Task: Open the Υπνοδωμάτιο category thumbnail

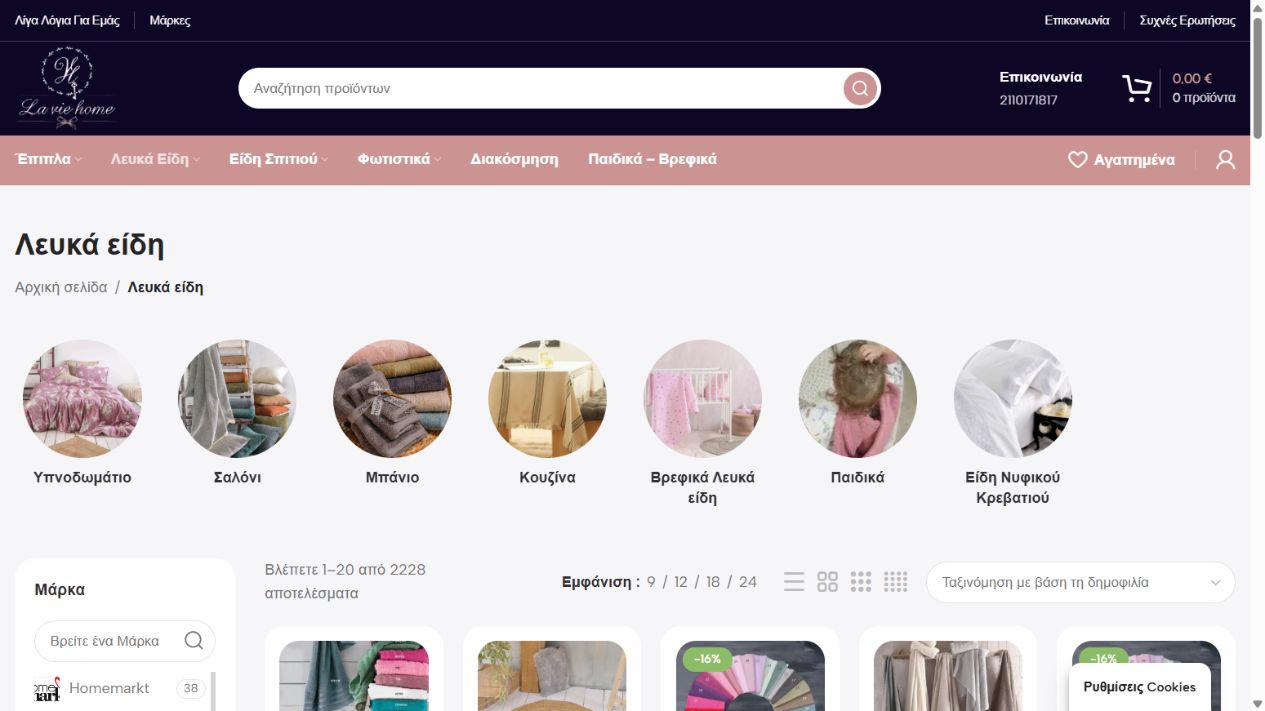Action: (x=82, y=398)
